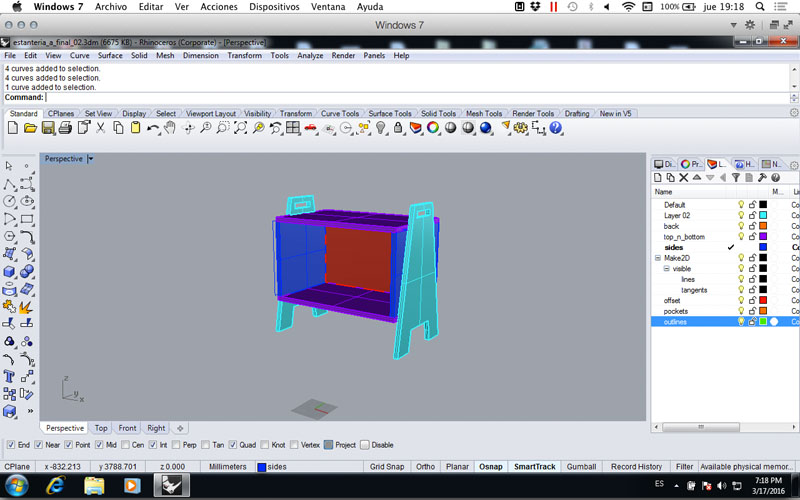The width and height of the screenshot is (800, 500).
Task: Open the Transform menu
Action: (244, 56)
